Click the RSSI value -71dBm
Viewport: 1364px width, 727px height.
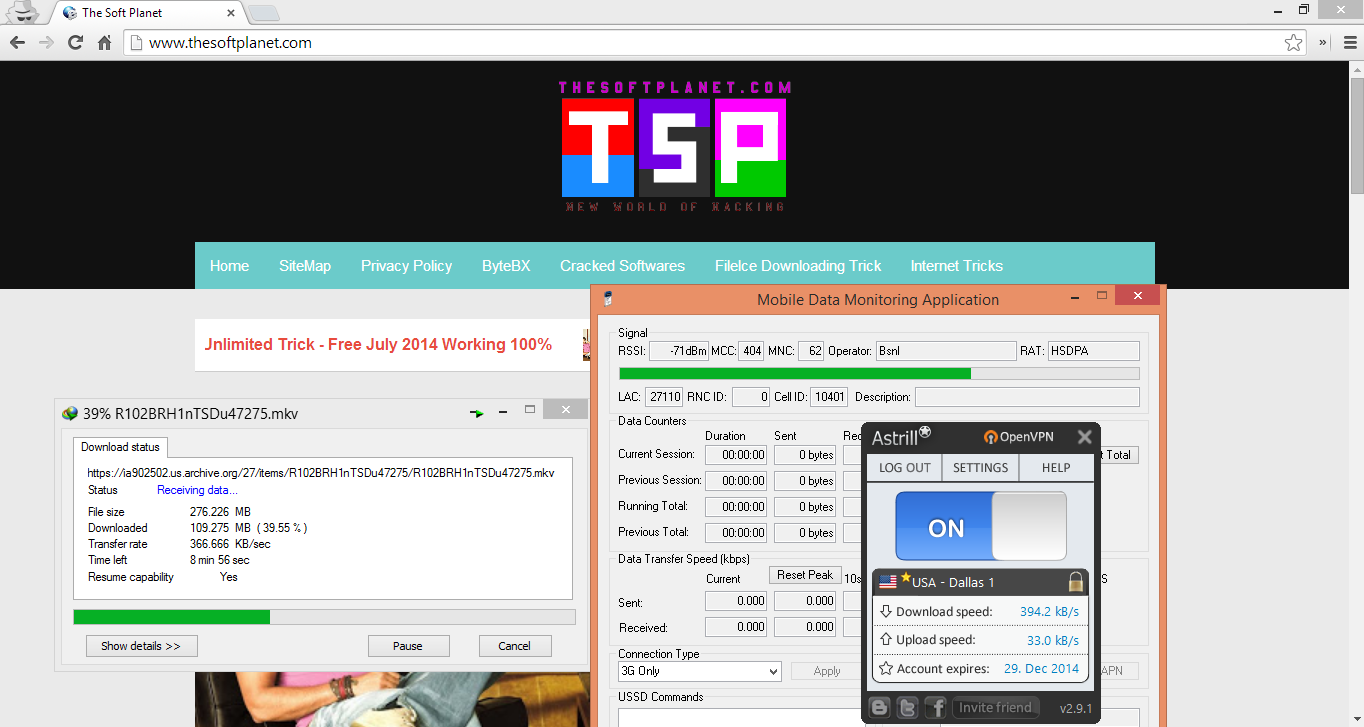coord(679,351)
